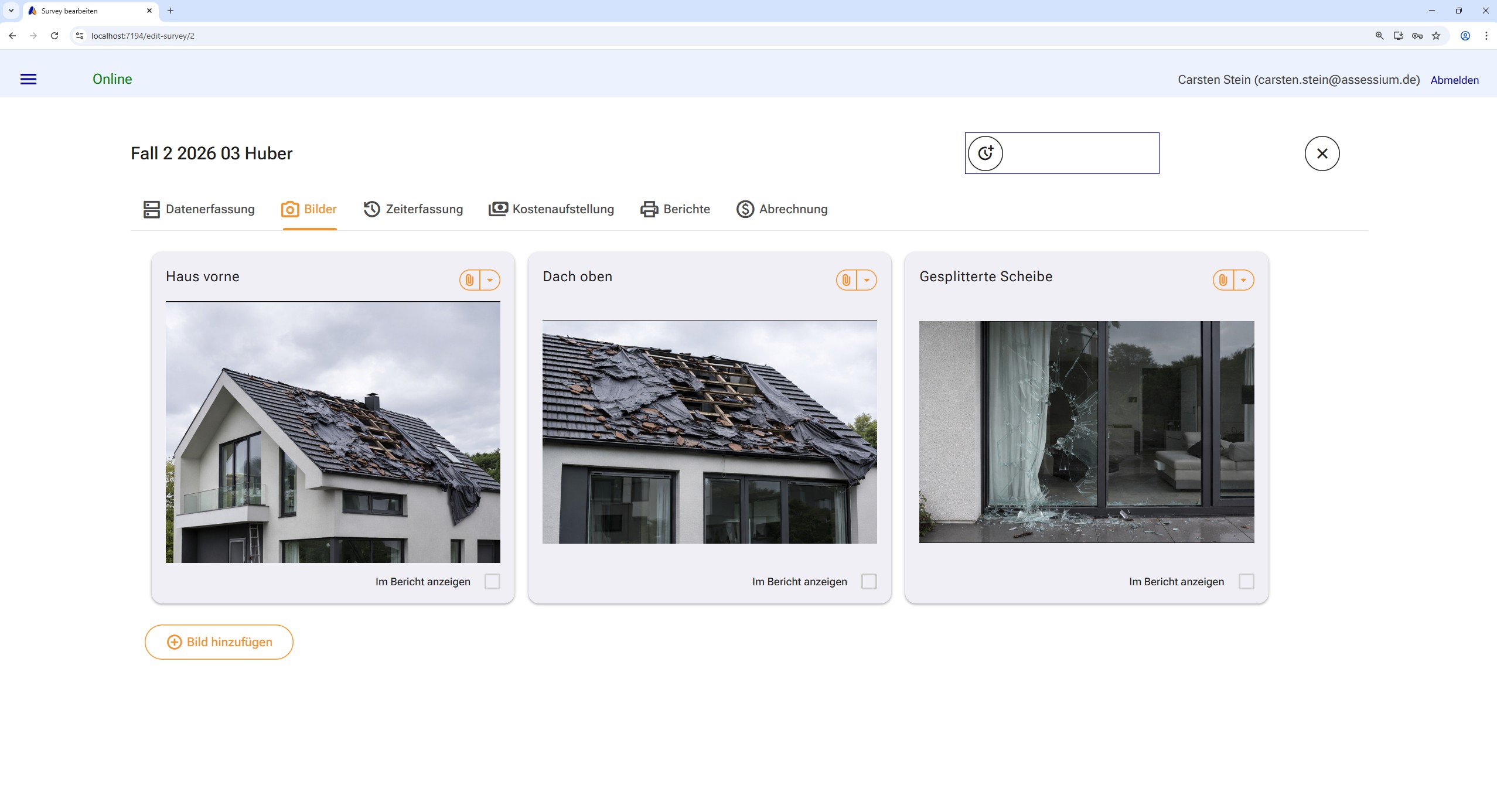The width and height of the screenshot is (1497, 812).
Task: Switch to the Zeiterfassung tab
Action: tap(413, 209)
